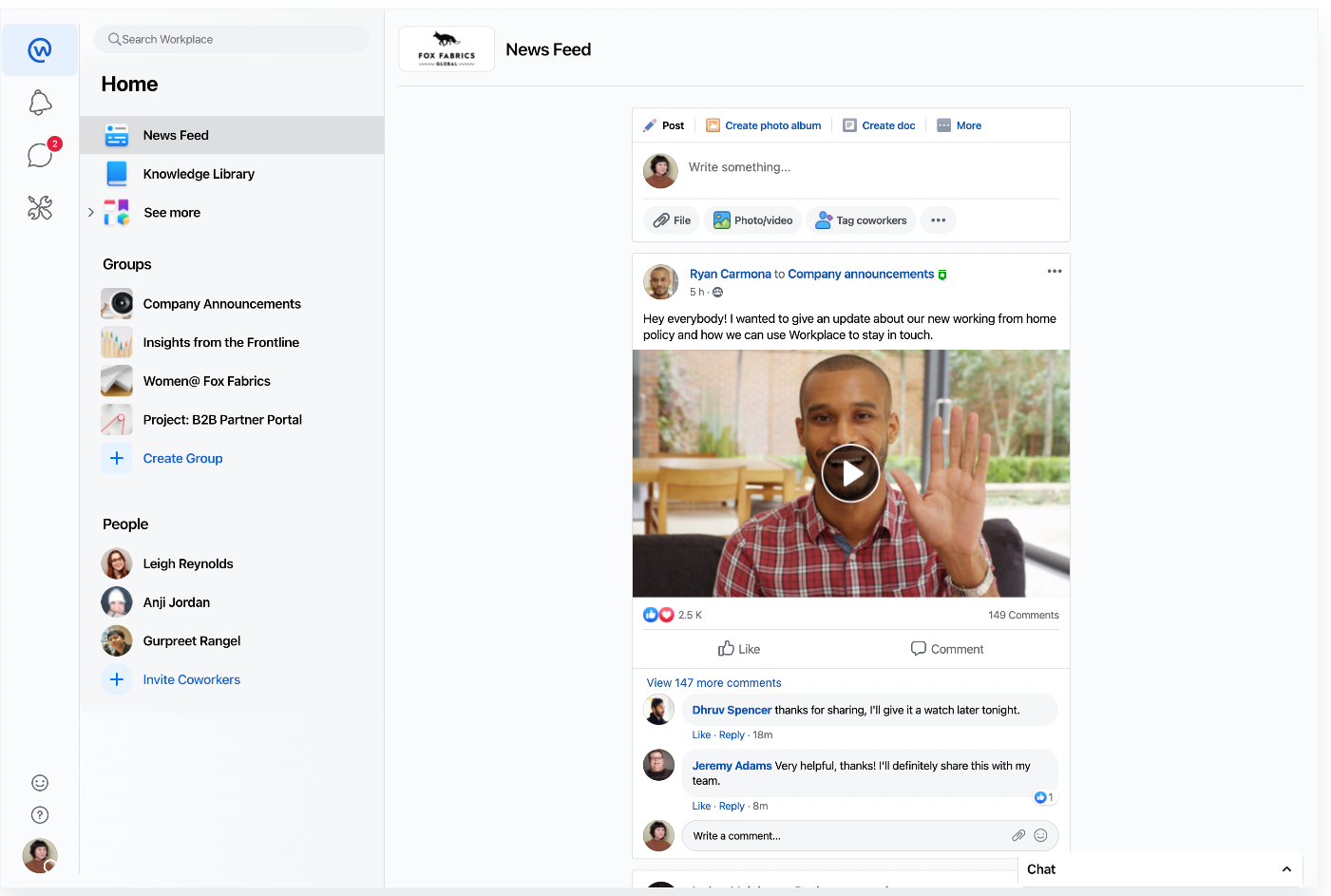The image size is (1331, 896).
Task: Attach a File to a new post
Action: tap(671, 219)
